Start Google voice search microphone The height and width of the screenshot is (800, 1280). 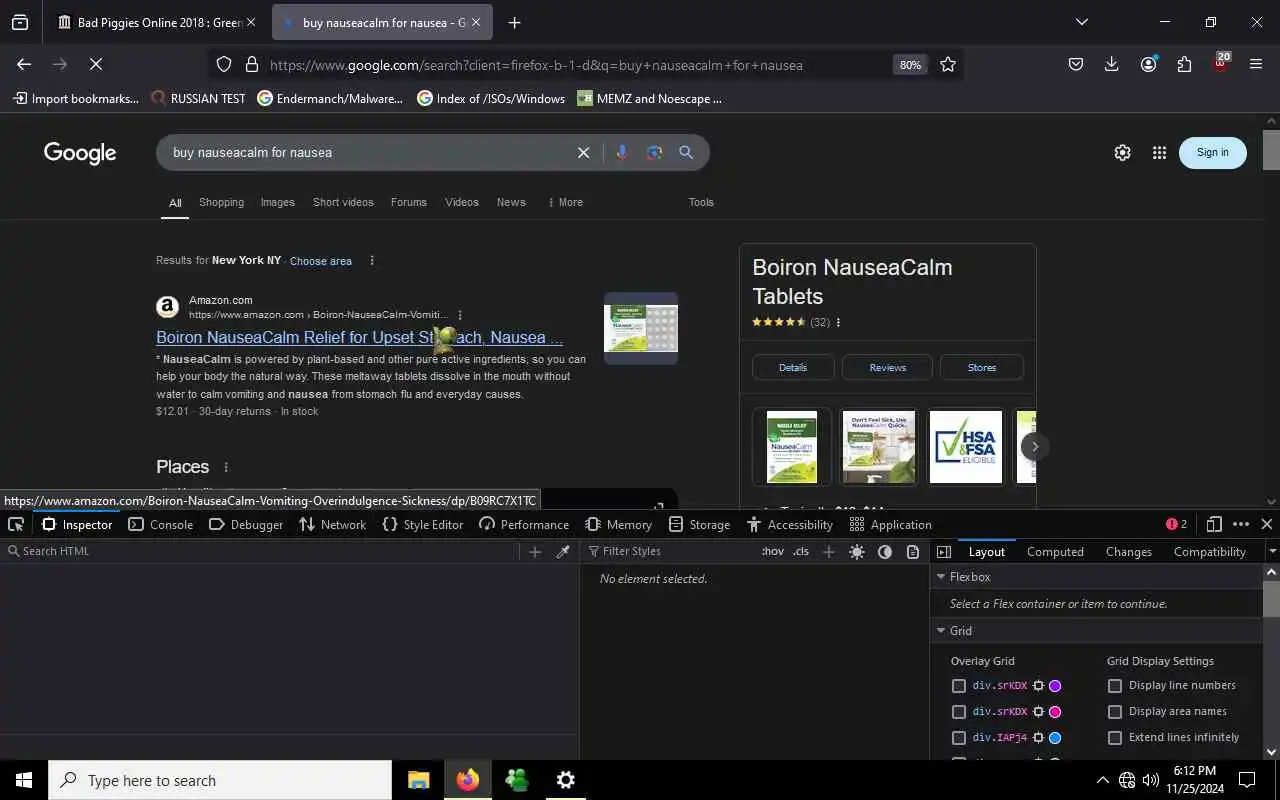[x=622, y=152]
